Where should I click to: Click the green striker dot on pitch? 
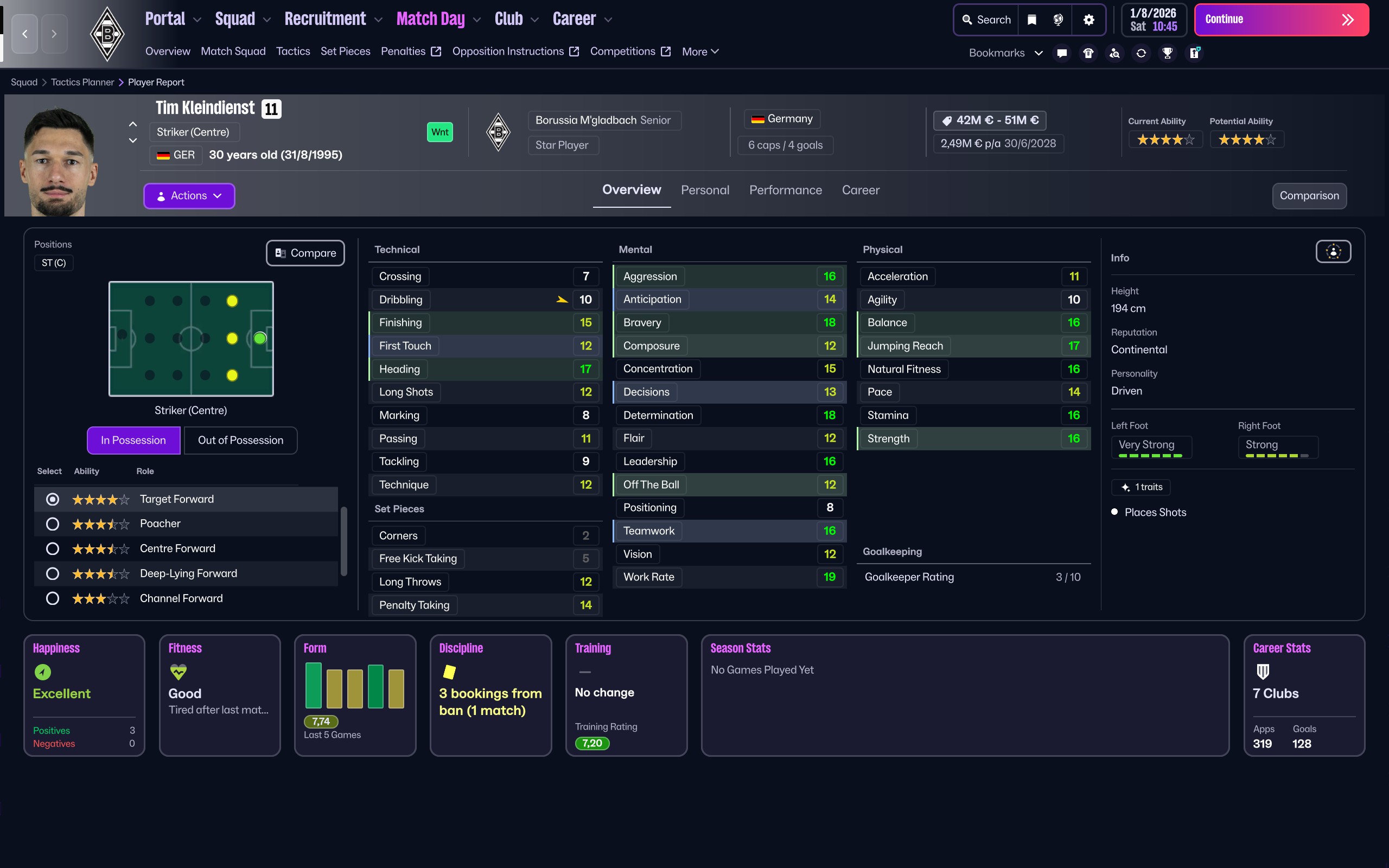click(260, 338)
